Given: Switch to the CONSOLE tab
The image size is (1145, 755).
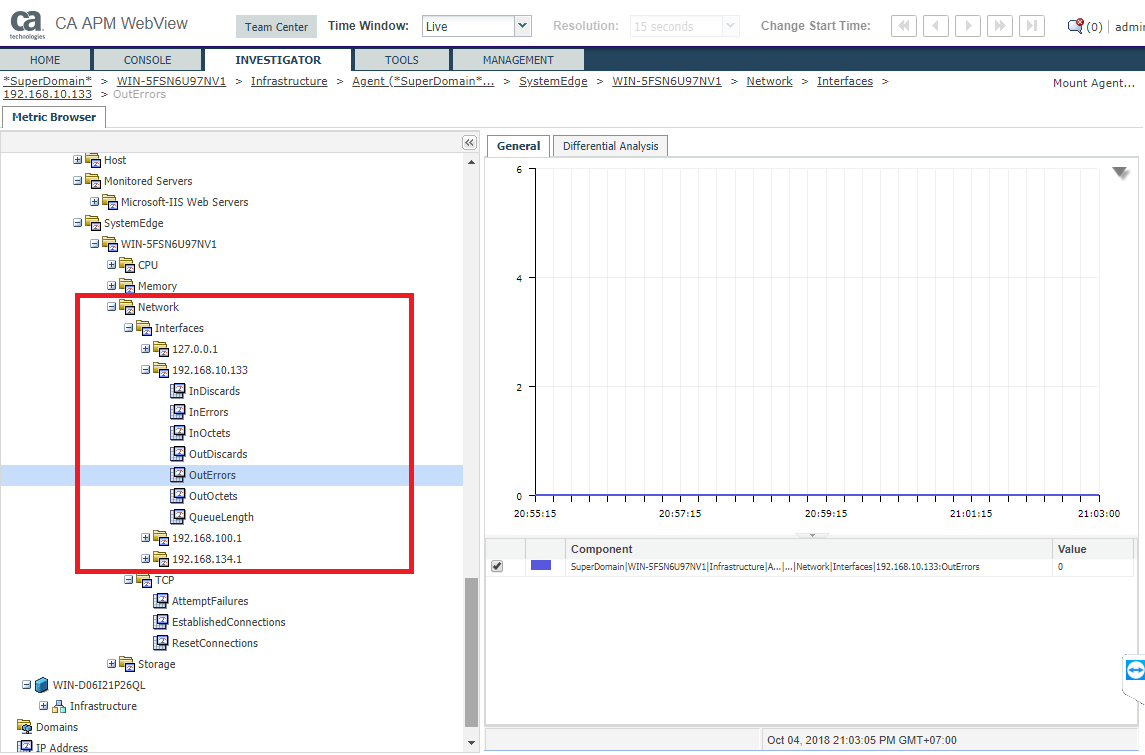Looking at the screenshot, I should (x=148, y=60).
